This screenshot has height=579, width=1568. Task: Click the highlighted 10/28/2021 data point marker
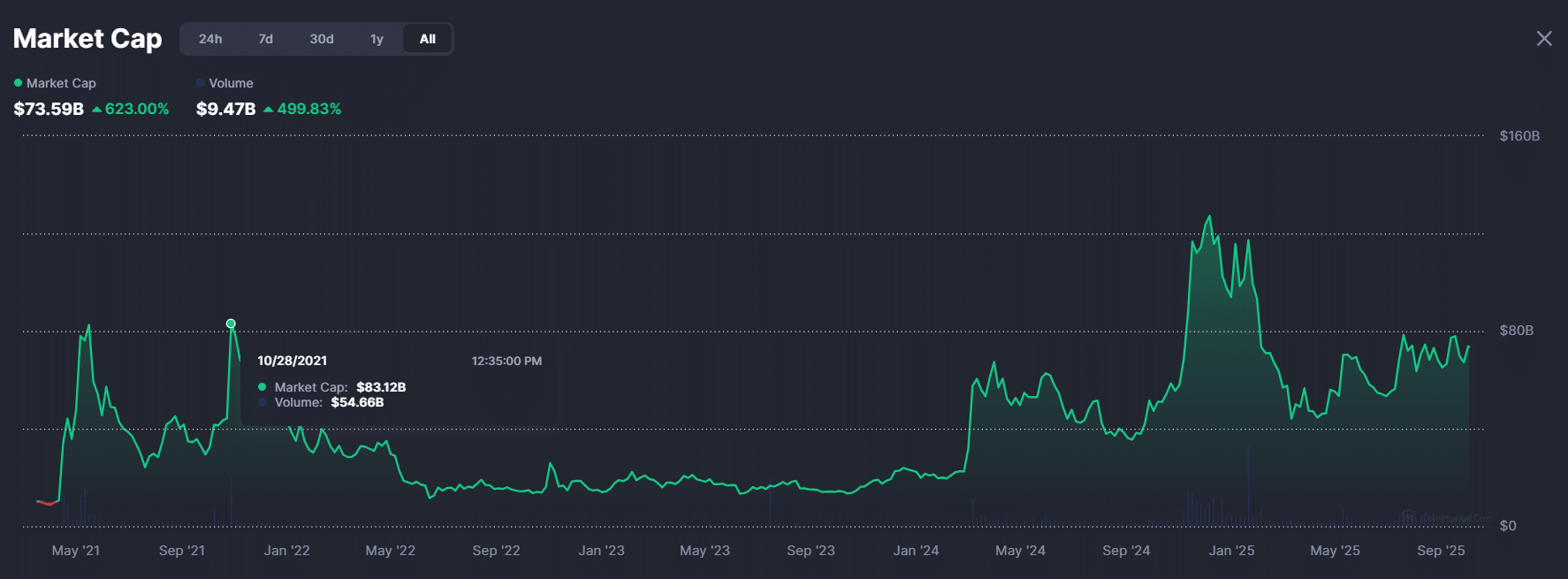pos(231,324)
